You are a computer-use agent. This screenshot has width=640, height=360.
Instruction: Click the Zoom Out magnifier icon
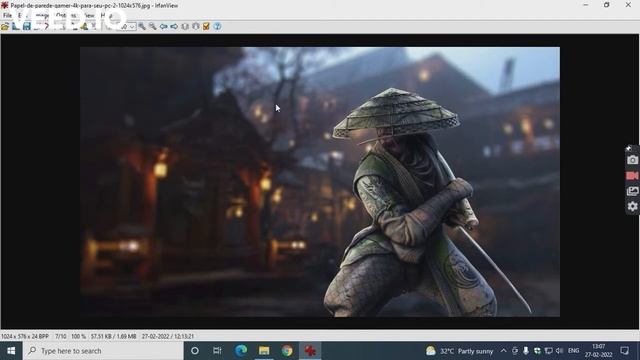click(x=152, y=27)
